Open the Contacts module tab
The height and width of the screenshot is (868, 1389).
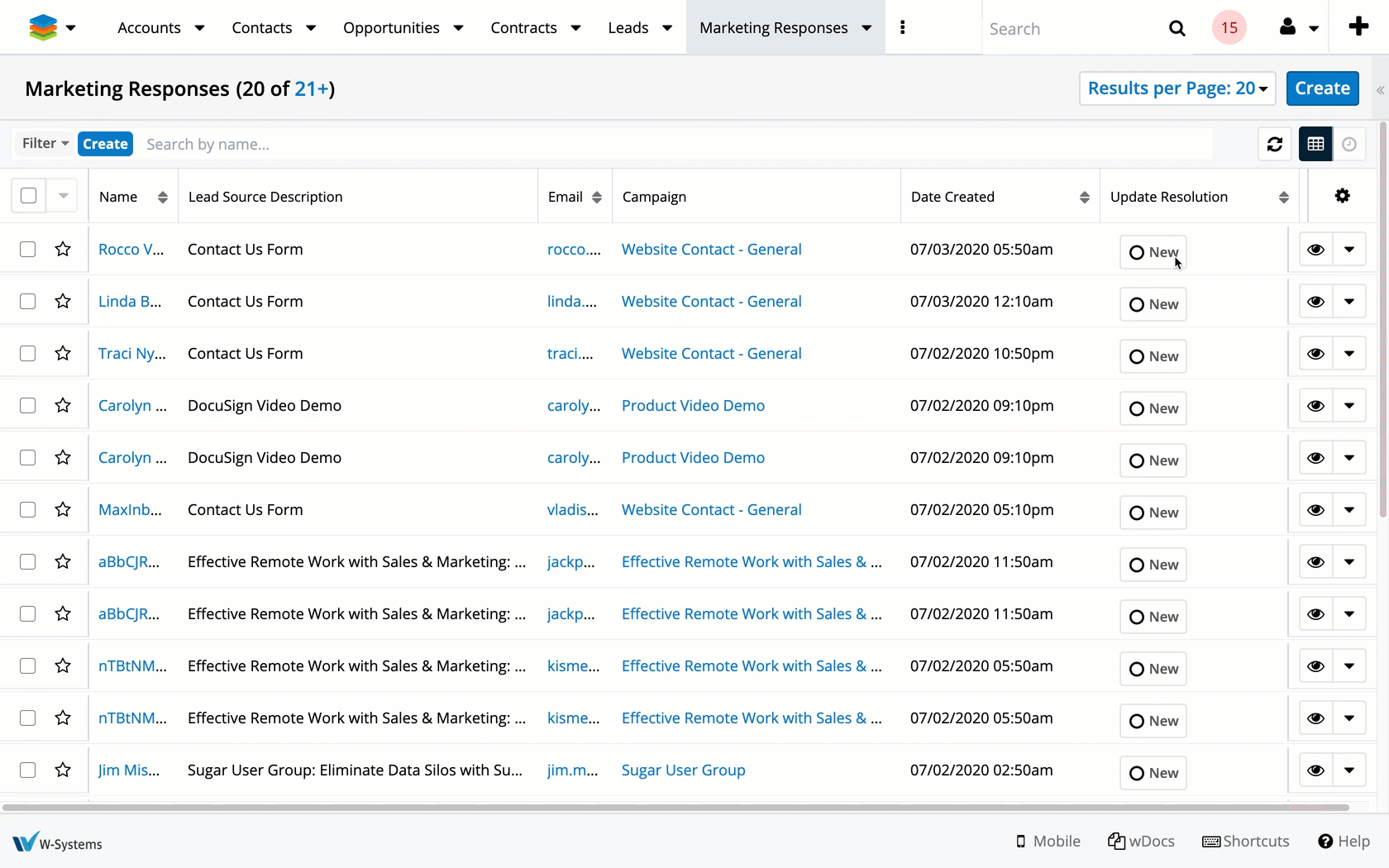coord(262,28)
